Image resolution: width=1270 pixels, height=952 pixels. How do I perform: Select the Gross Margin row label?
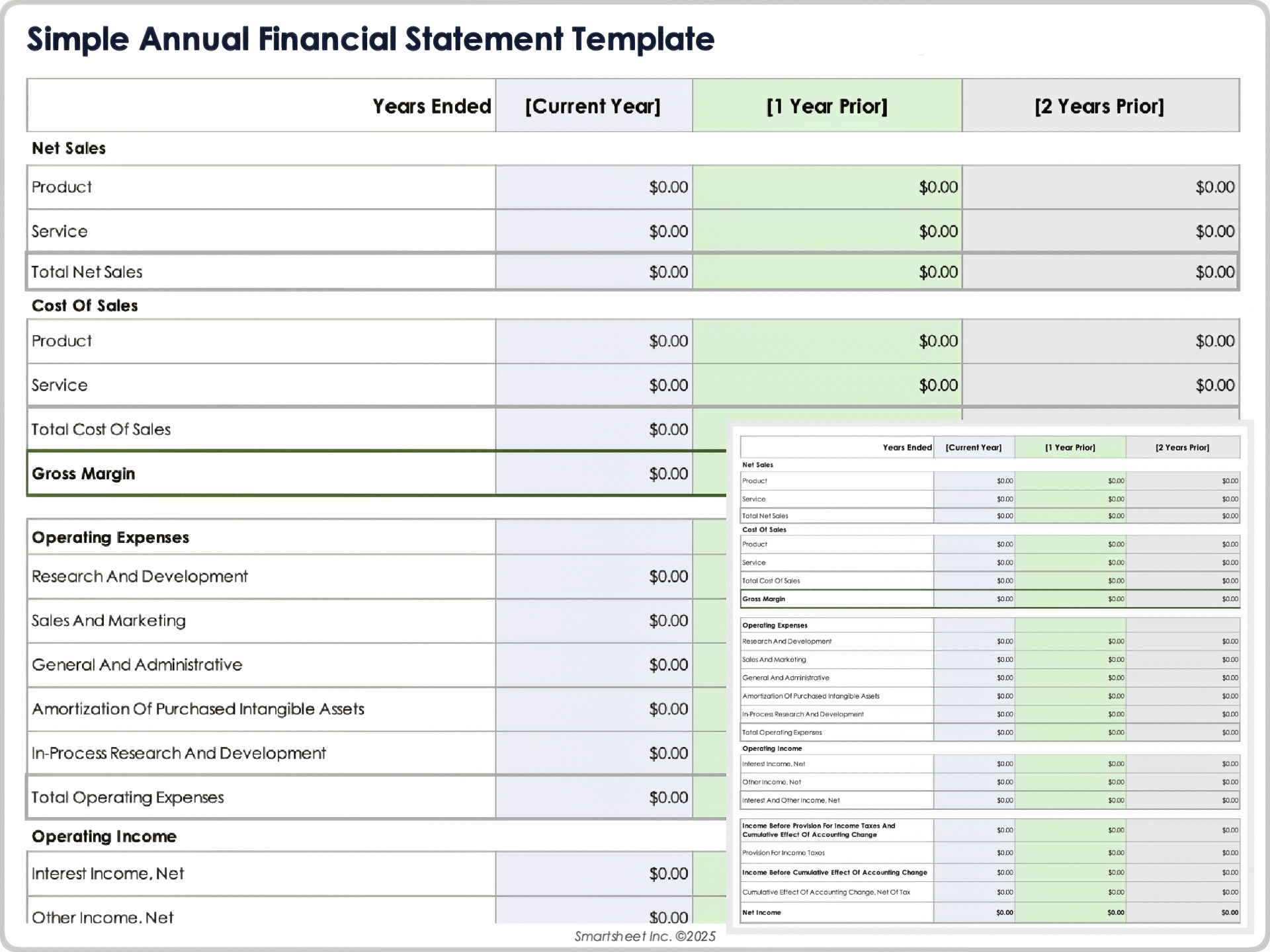(x=83, y=474)
